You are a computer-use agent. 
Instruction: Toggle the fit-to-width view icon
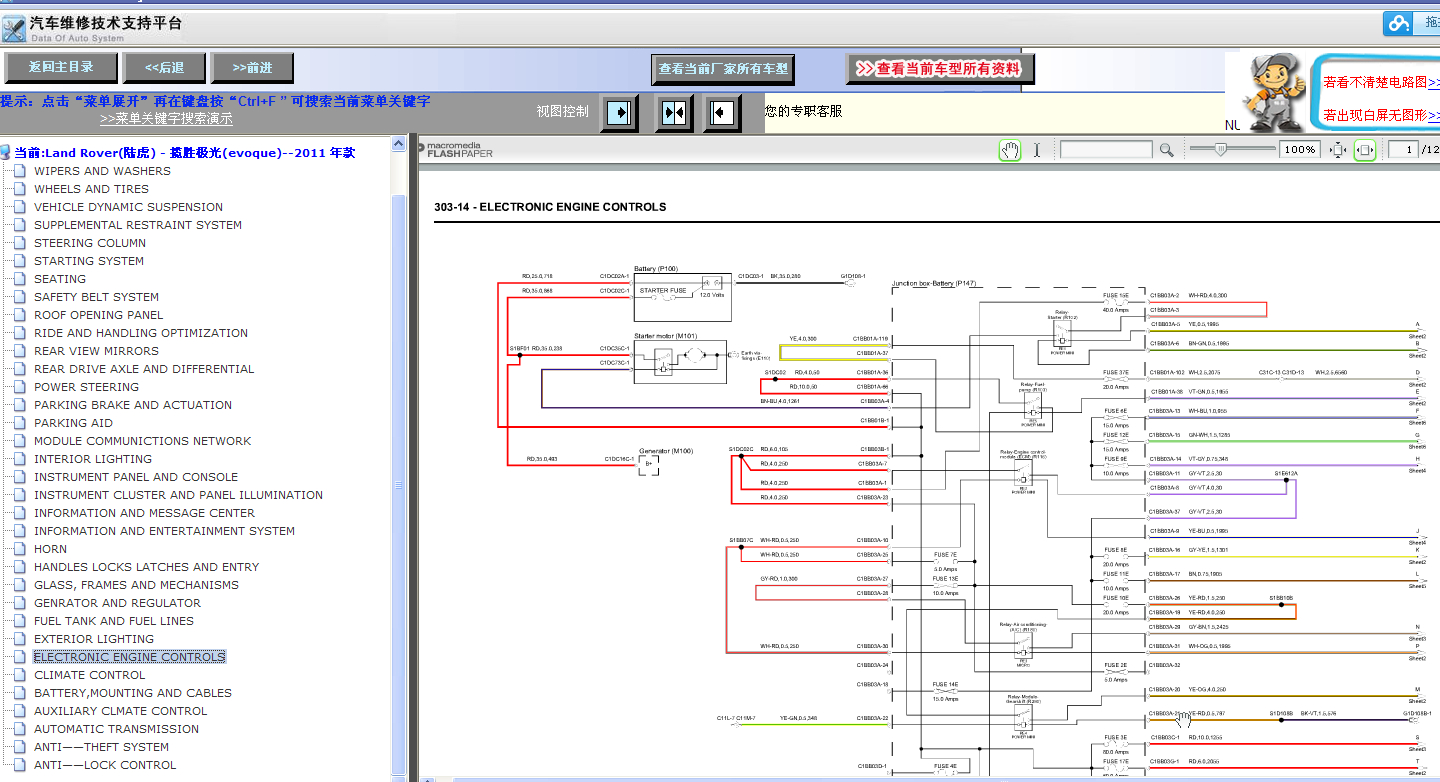pos(1365,150)
